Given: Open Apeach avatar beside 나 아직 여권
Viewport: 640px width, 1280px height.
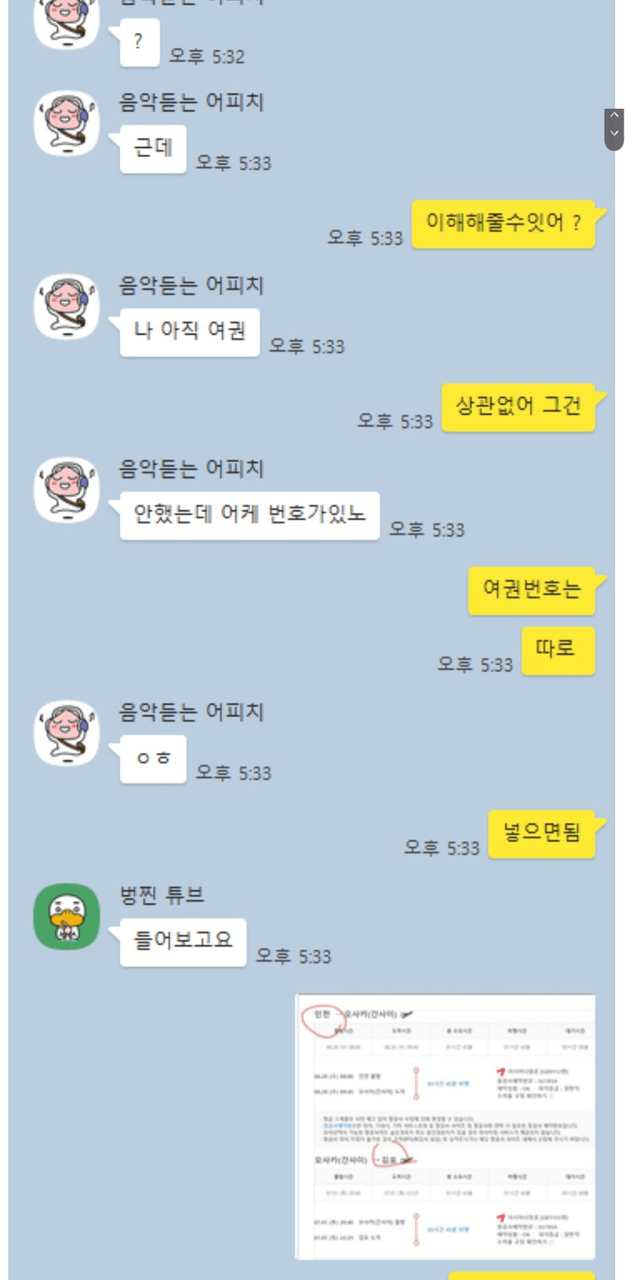Looking at the screenshot, I should (x=66, y=306).
